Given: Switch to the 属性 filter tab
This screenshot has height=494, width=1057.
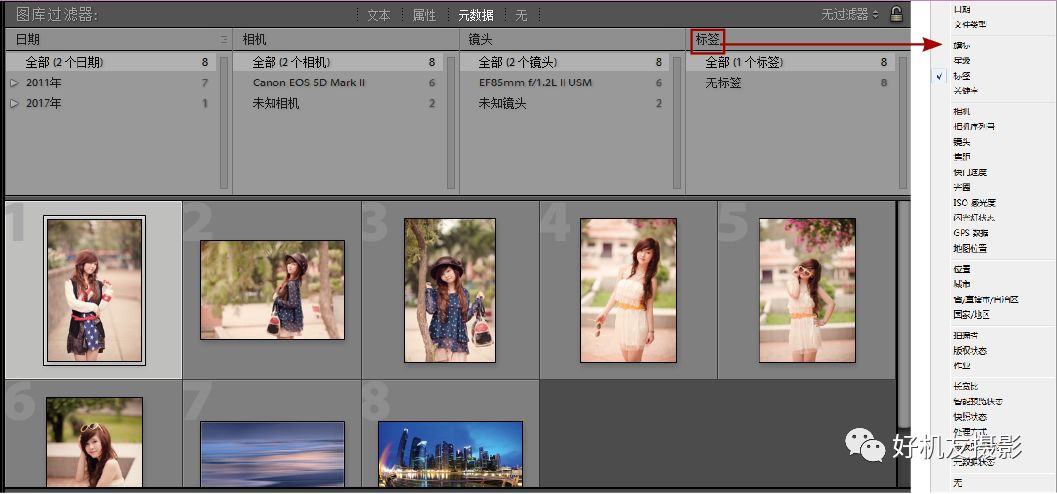Looking at the screenshot, I should tap(424, 15).
